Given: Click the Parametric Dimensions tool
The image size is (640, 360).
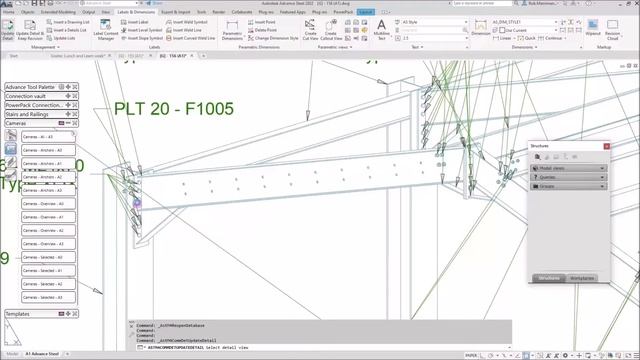Looking at the screenshot, I should (x=232, y=29).
